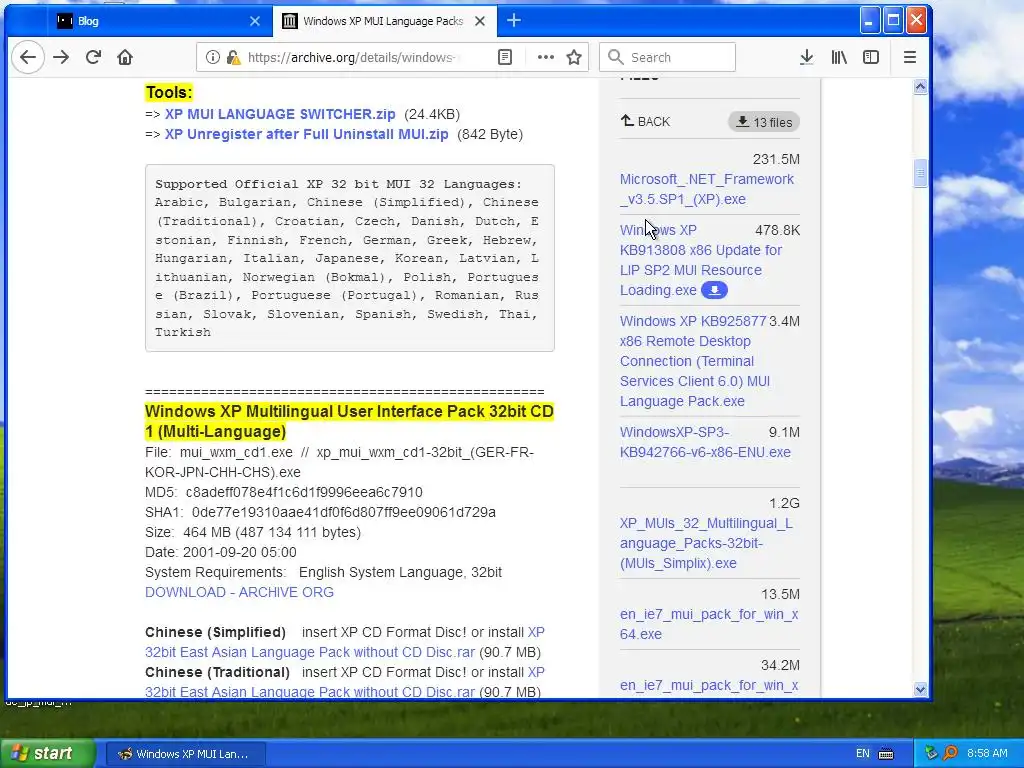Viewport: 1024px width, 768px height.
Task: Show site information icon in address bar
Action: tap(213, 57)
